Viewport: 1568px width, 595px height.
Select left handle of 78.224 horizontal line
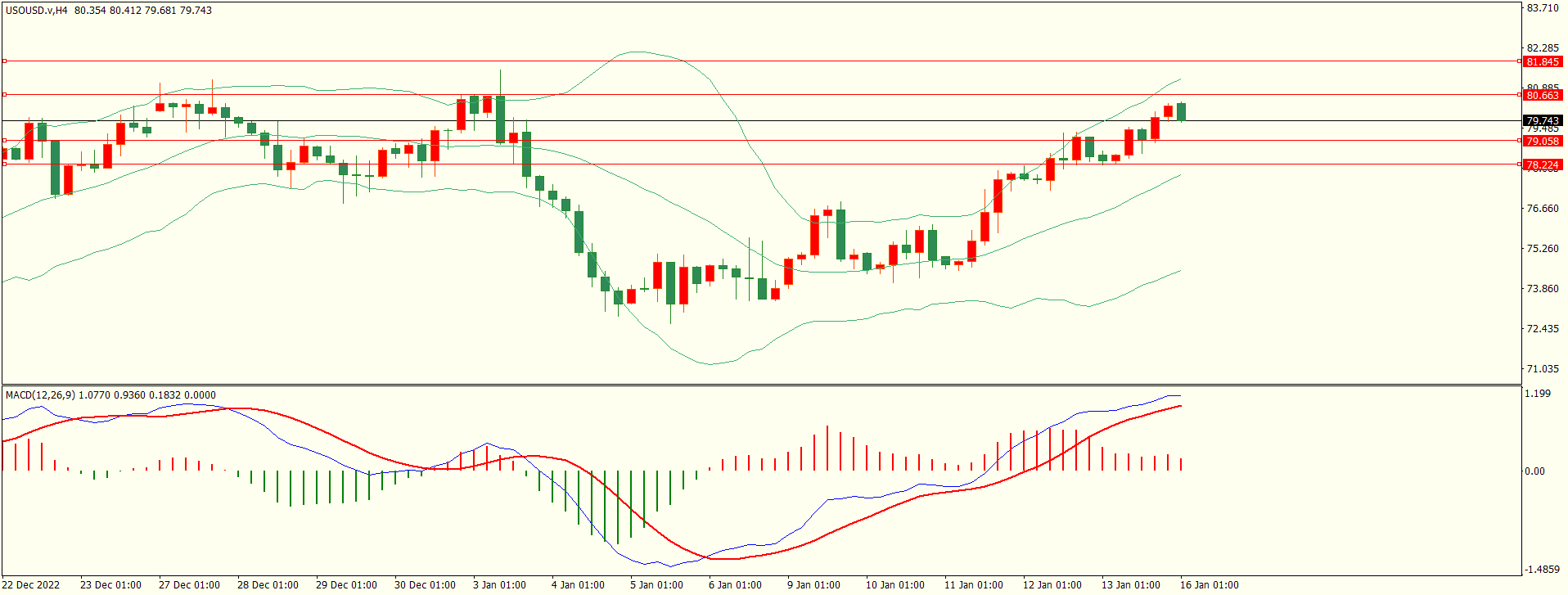coord(5,165)
